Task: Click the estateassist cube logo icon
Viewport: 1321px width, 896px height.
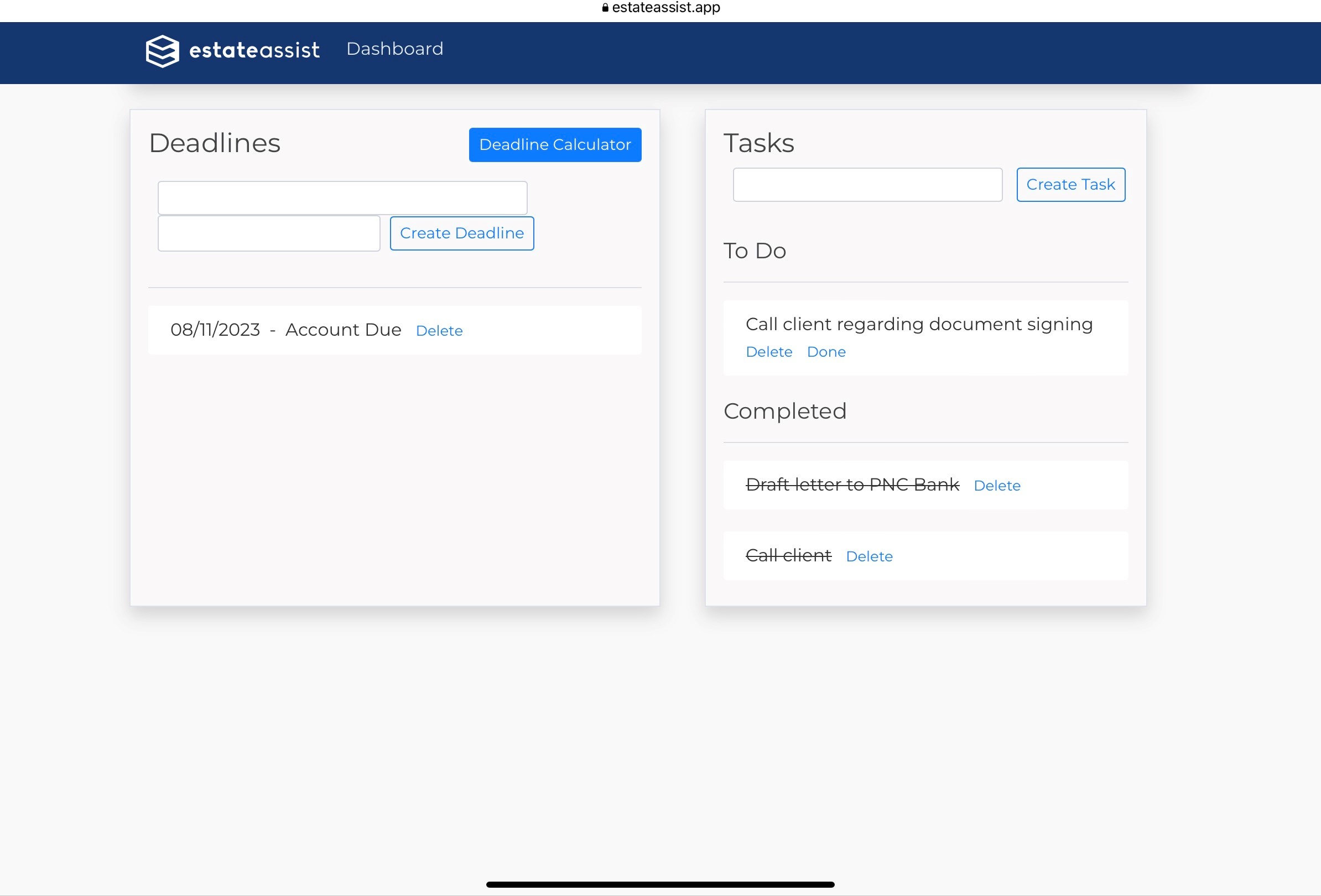Action: coord(163,50)
